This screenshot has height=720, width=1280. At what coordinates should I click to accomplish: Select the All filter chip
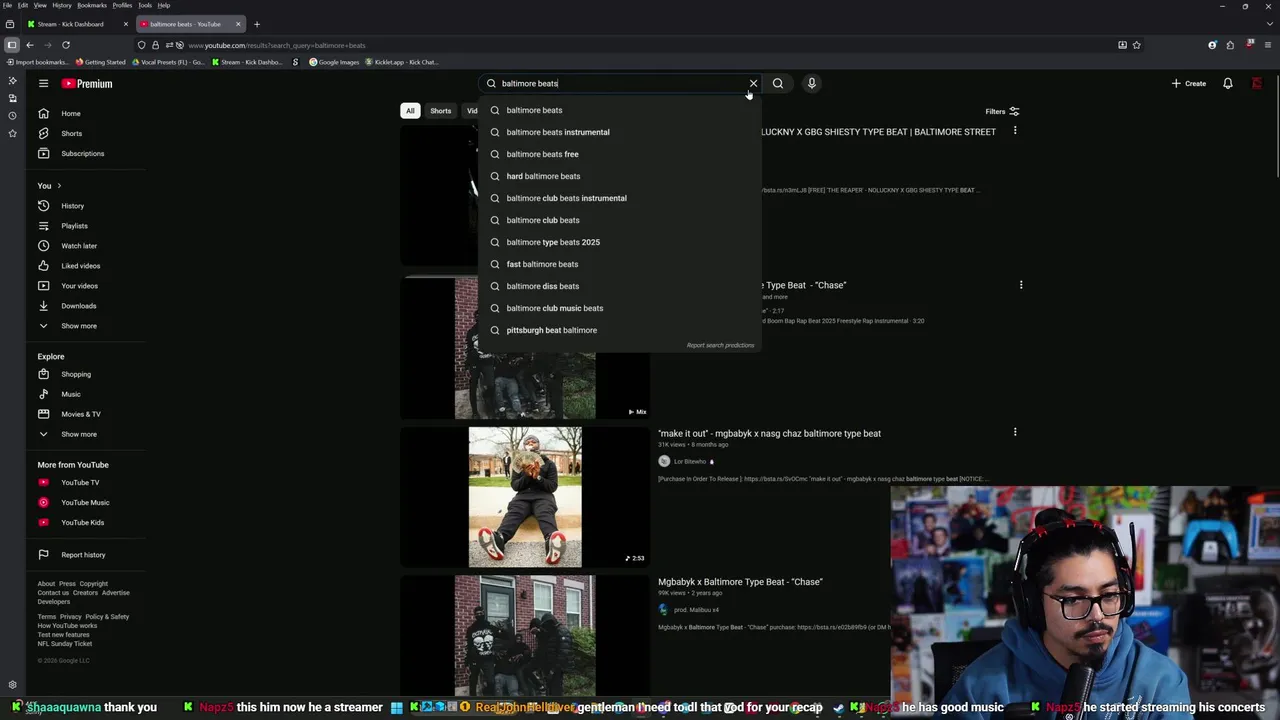(410, 111)
